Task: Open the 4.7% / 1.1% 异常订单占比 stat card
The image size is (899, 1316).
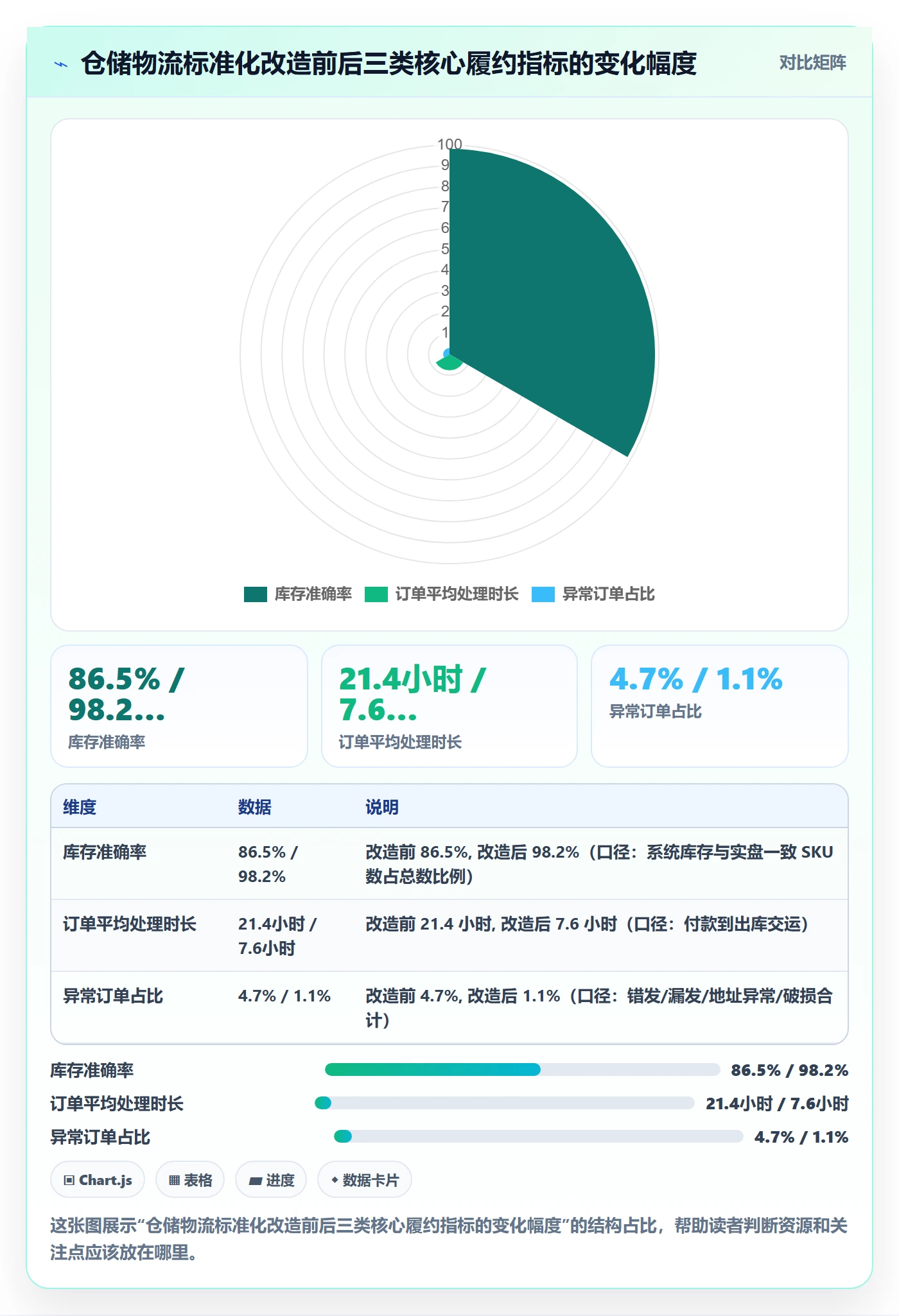Action: coord(720,706)
